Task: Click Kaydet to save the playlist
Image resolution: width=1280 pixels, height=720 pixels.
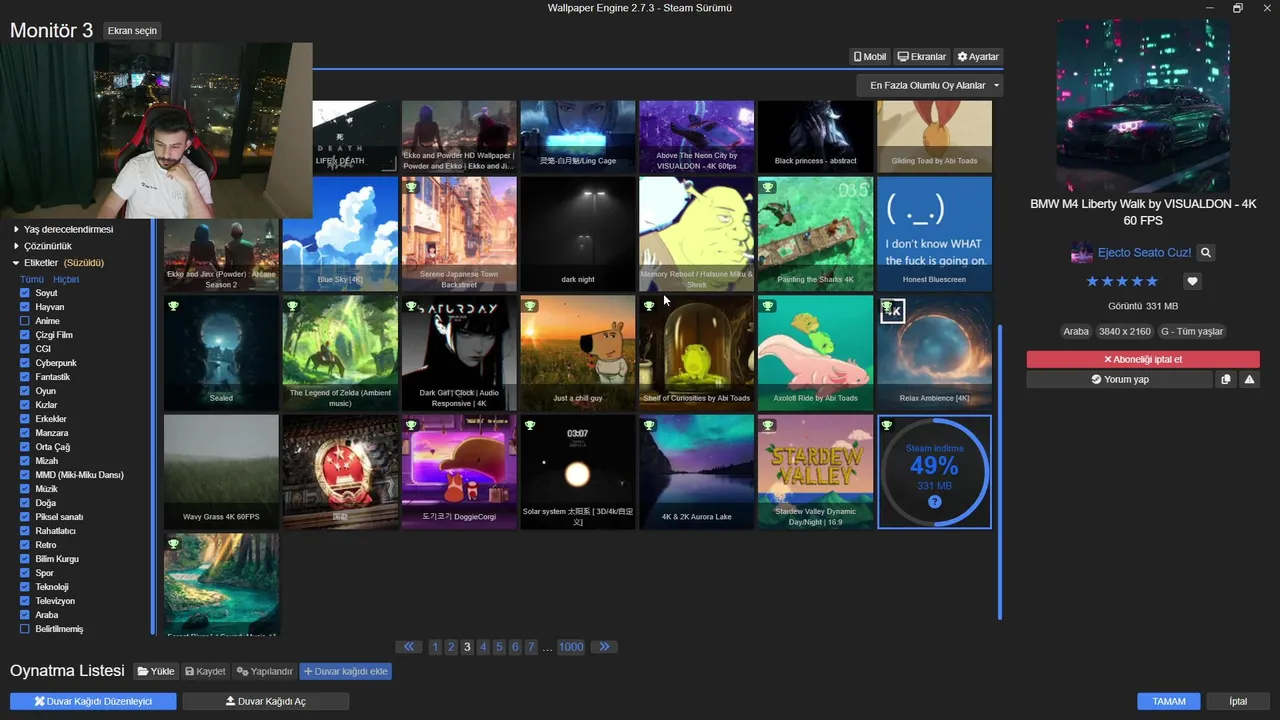Action: (x=205, y=671)
